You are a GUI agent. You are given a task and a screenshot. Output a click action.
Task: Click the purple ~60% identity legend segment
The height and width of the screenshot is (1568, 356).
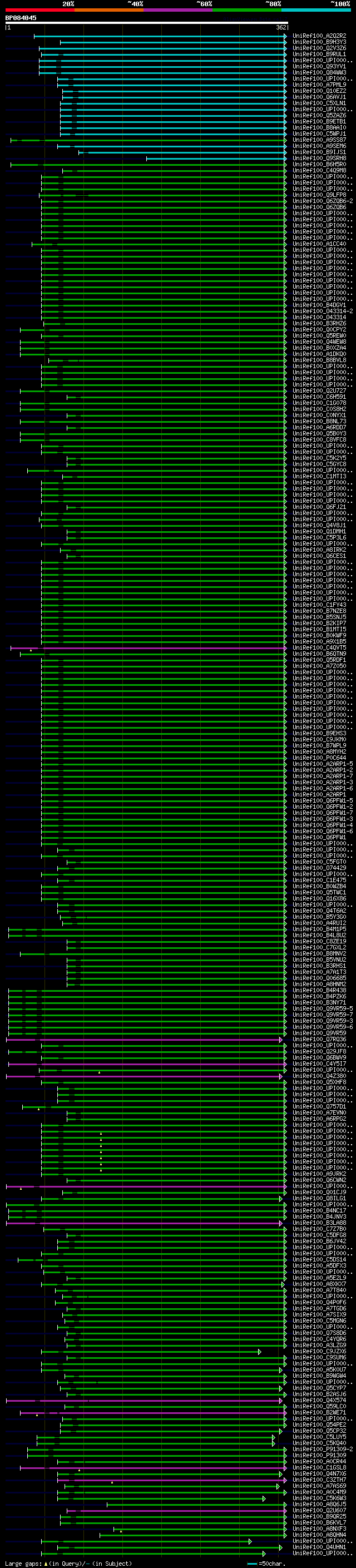point(179,10)
